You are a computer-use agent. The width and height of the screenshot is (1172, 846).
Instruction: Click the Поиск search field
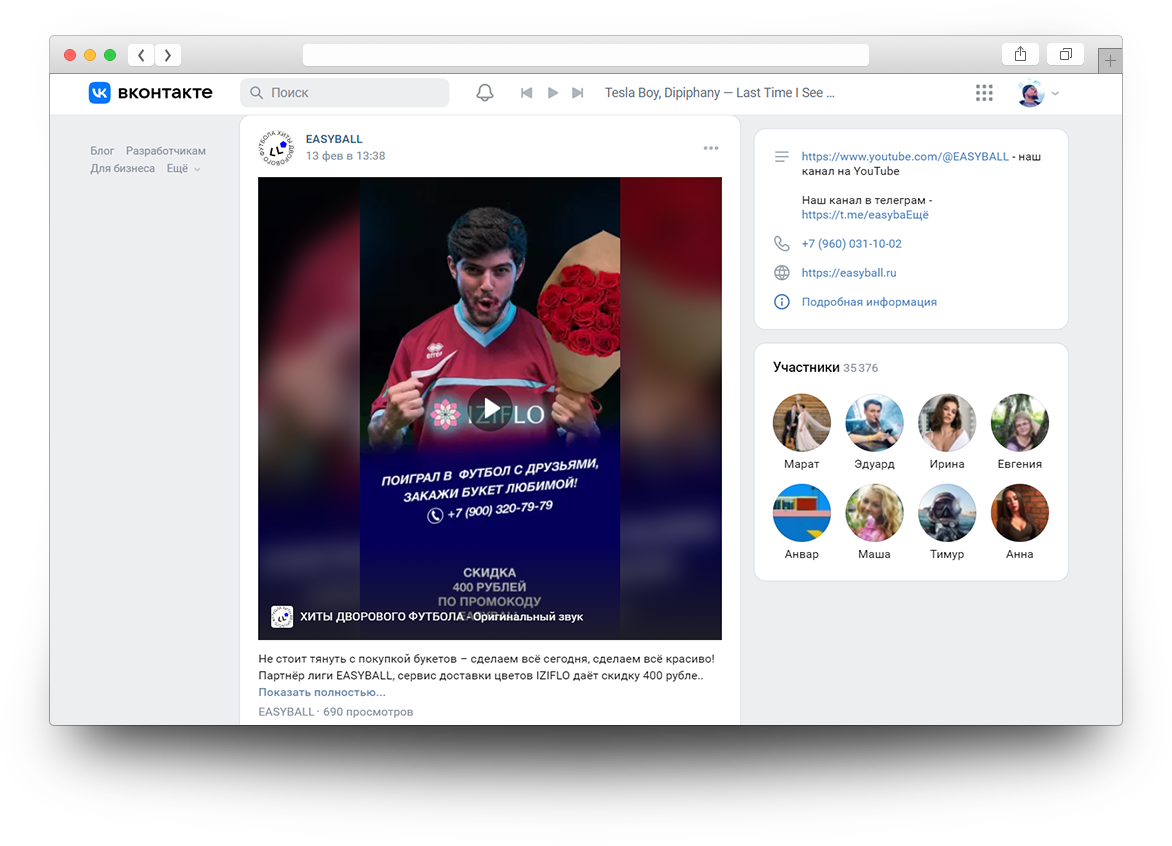click(x=345, y=93)
